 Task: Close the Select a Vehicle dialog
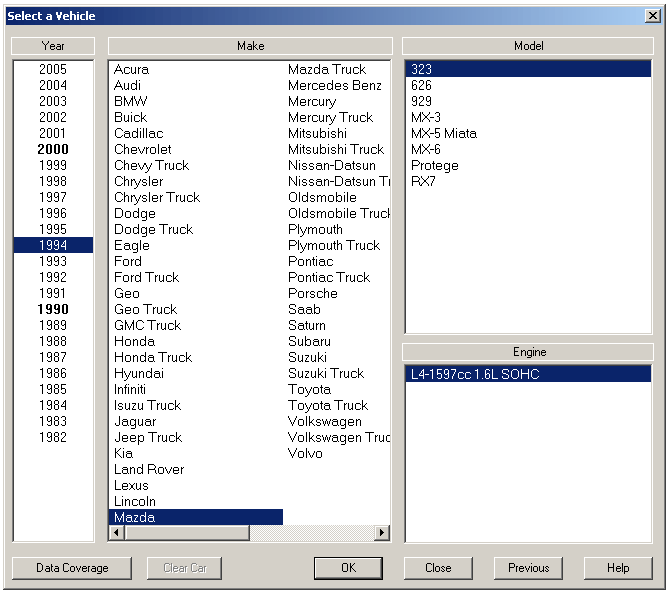pos(652,16)
